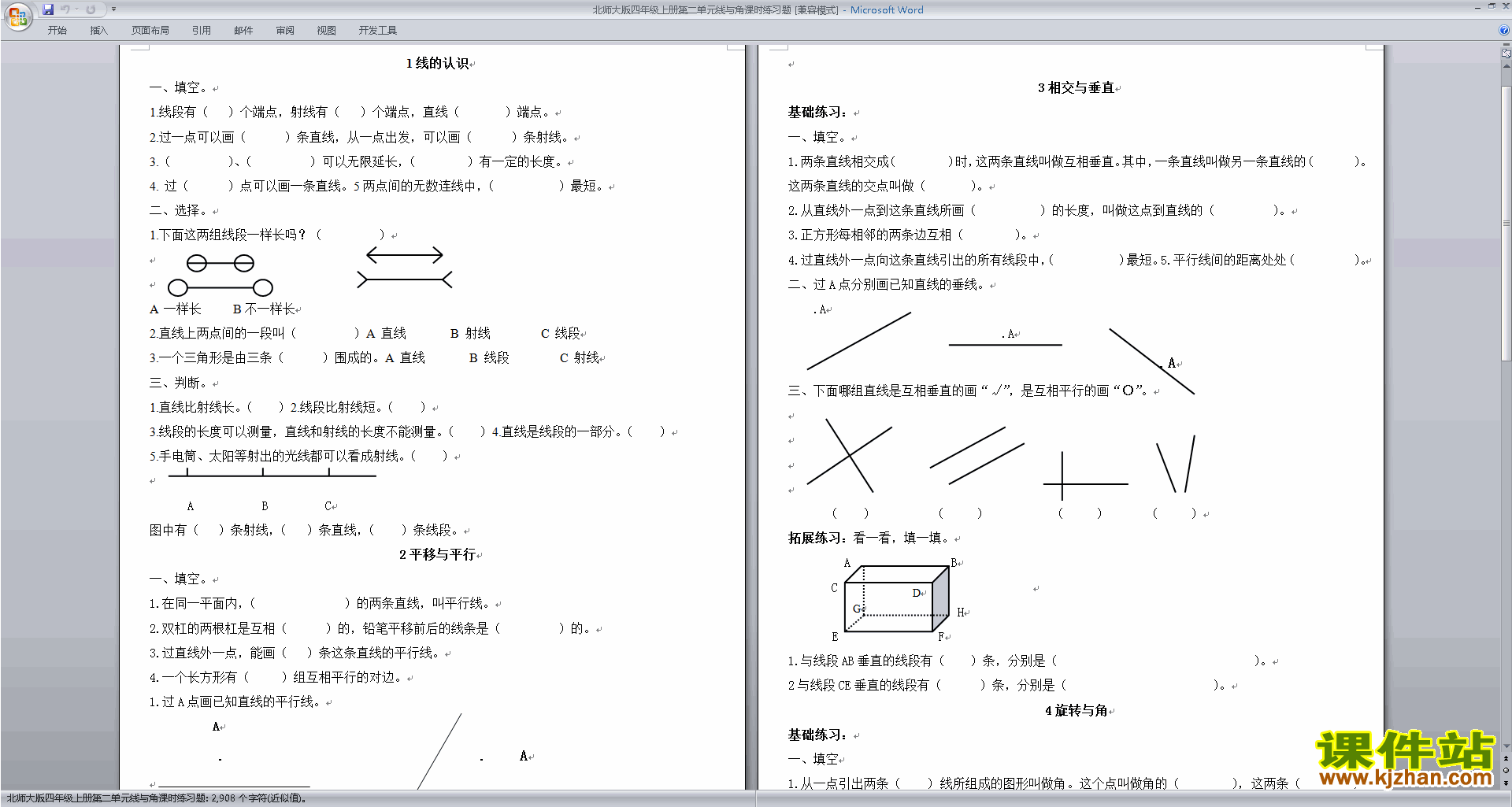Open the Office Button menu
This screenshot has height=807, width=1512.
click(x=18, y=16)
